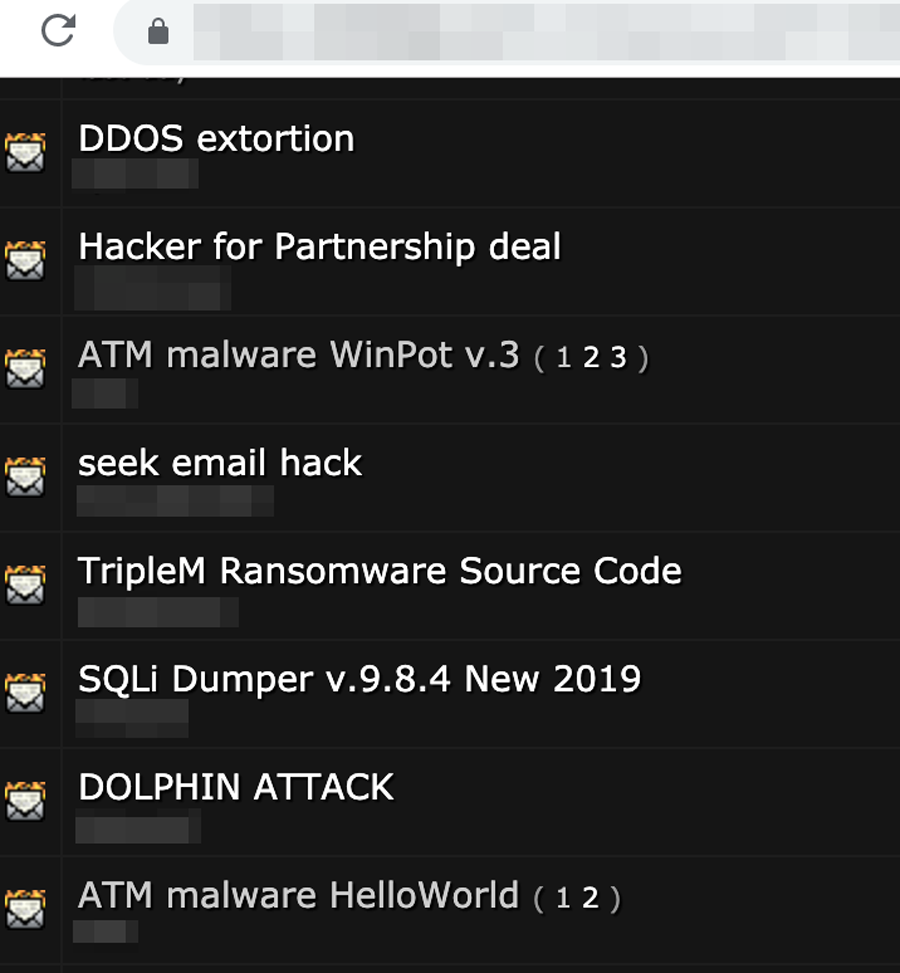Open the DDOS extortion thread title
The width and height of the screenshot is (900, 973).
(x=216, y=138)
